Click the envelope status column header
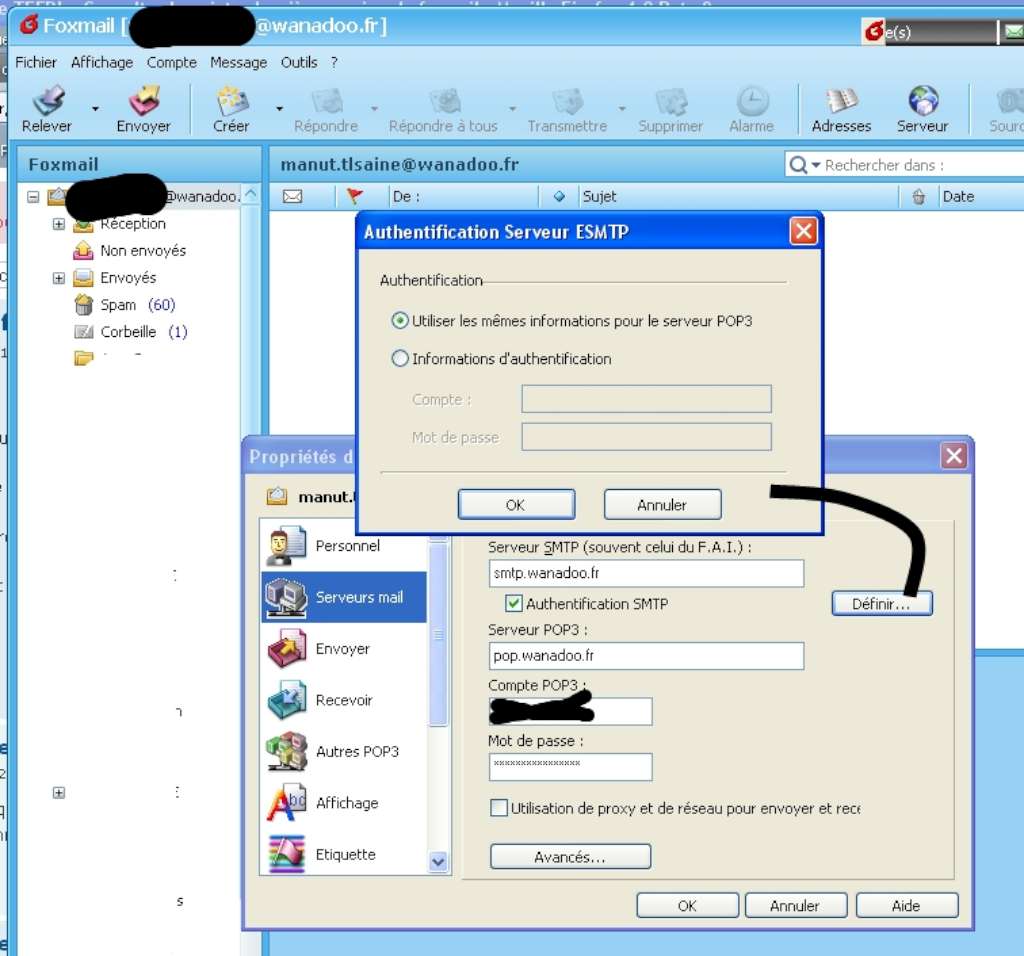 coord(293,197)
